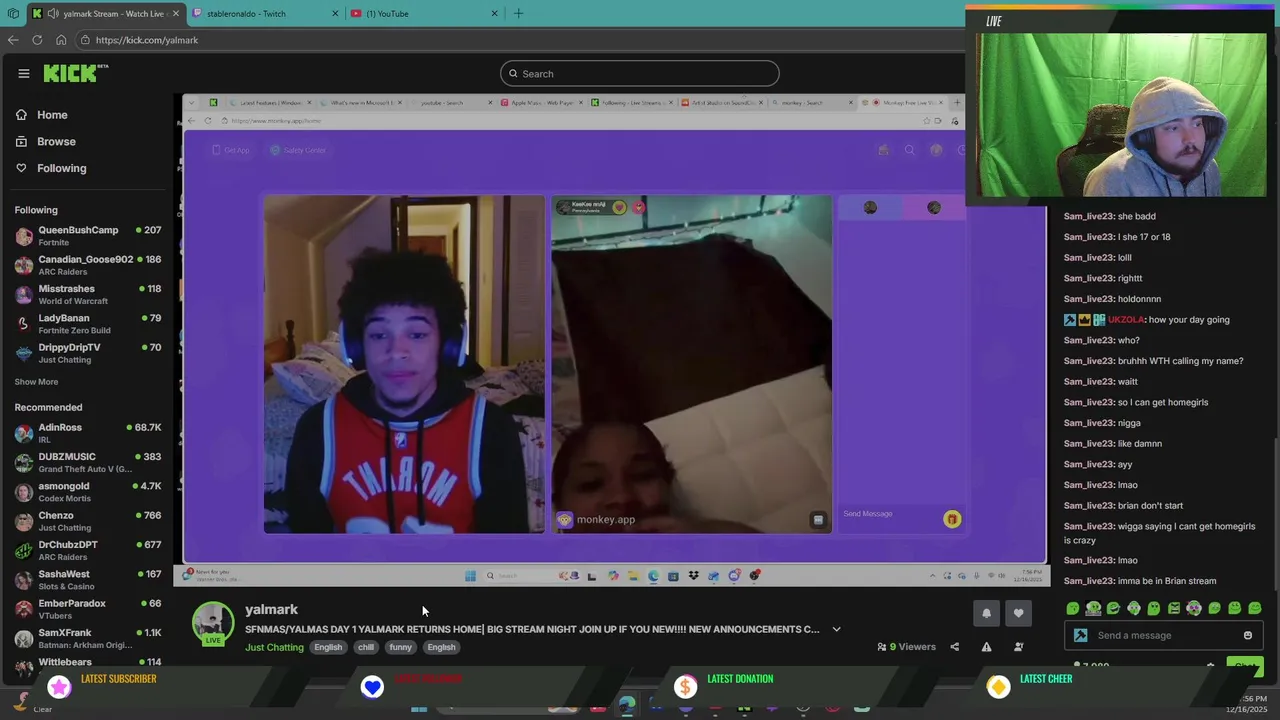Click the share icon below the stream
This screenshot has width=1280, height=720.
pos(954,647)
